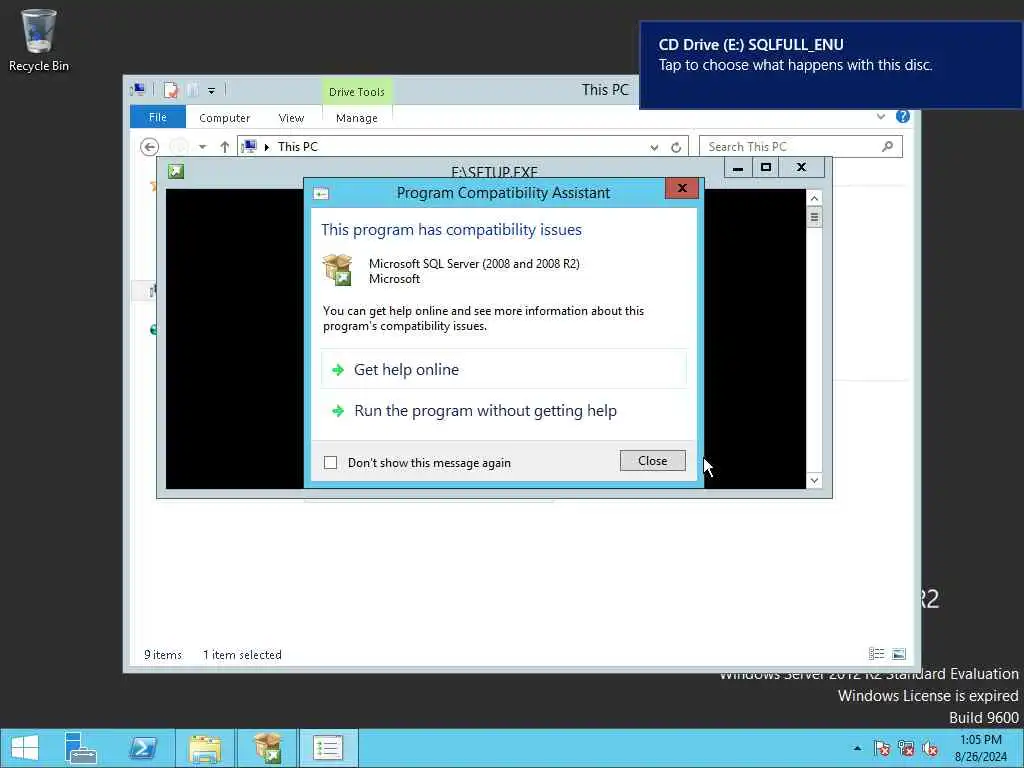The height and width of the screenshot is (768, 1024).
Task: Click the Close button in Compatibility Assistant
Action: tap(652, 460)
